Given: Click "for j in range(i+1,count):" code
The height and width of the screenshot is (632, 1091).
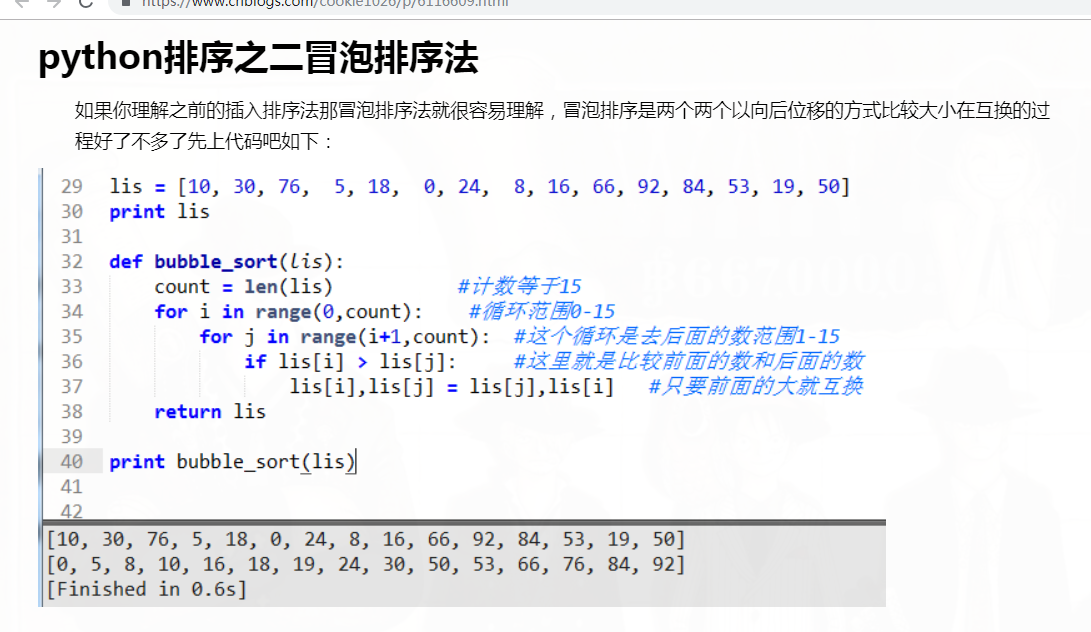Looking at the screenshot, I should coord(344,337).
